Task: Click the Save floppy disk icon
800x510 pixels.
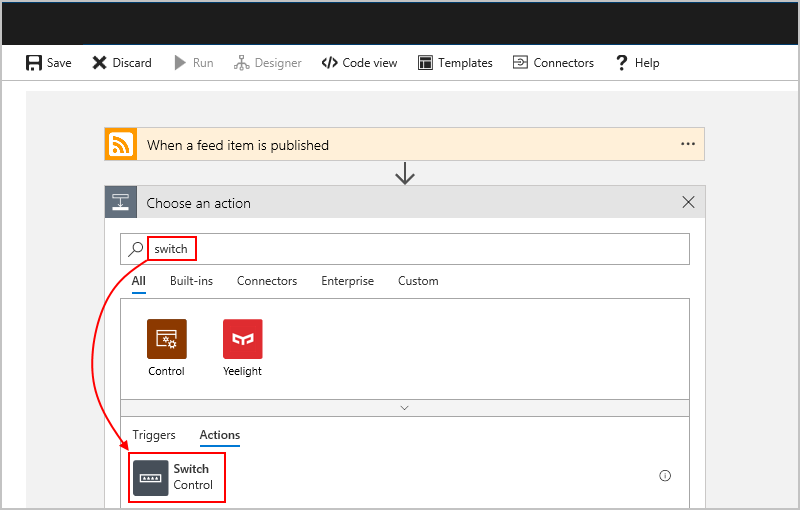Action: 34,63
